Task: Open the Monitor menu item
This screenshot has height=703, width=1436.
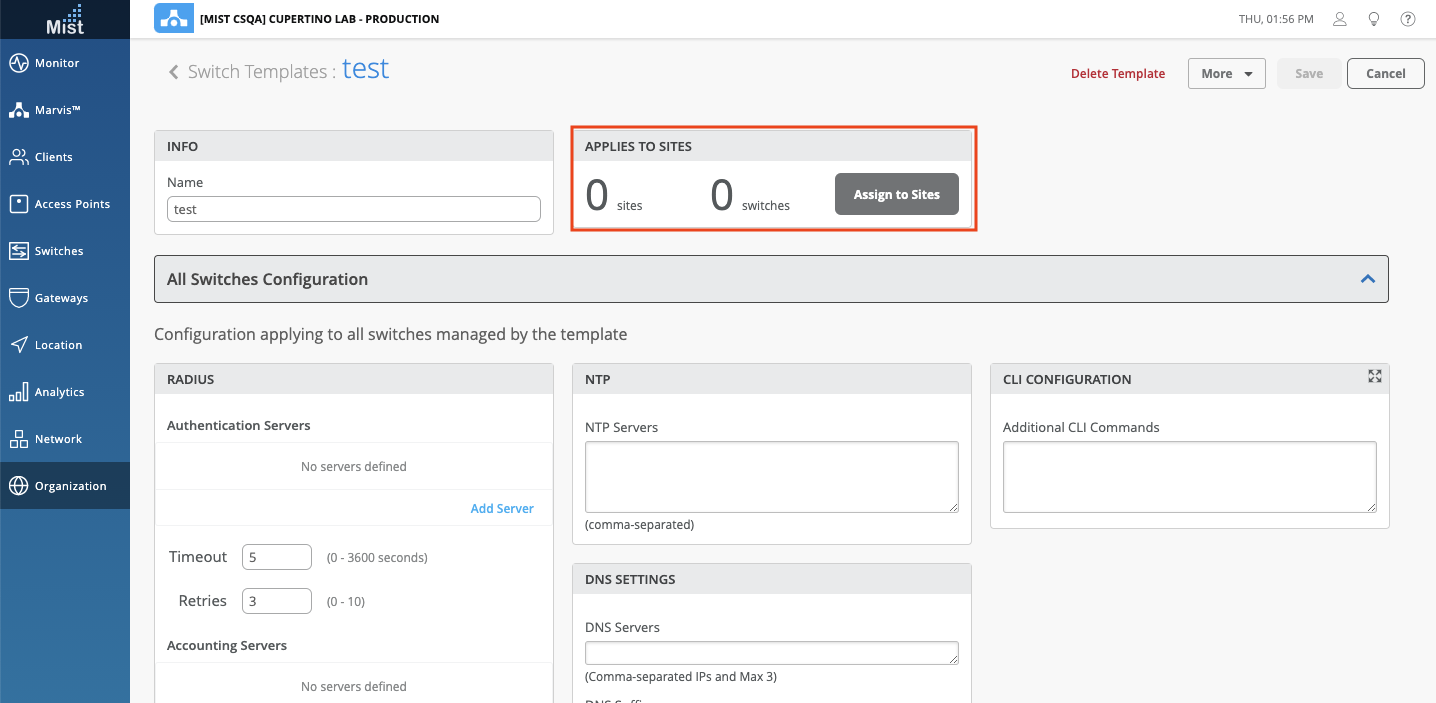Action: click(57, 63)
